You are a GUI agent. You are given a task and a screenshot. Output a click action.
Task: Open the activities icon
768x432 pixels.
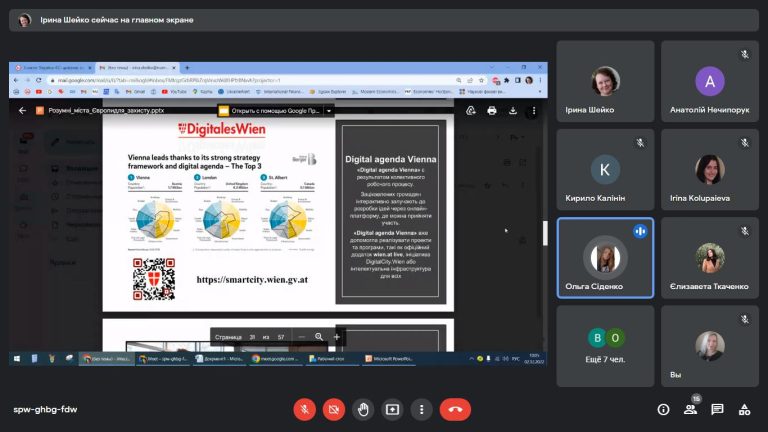coord(744,409)
